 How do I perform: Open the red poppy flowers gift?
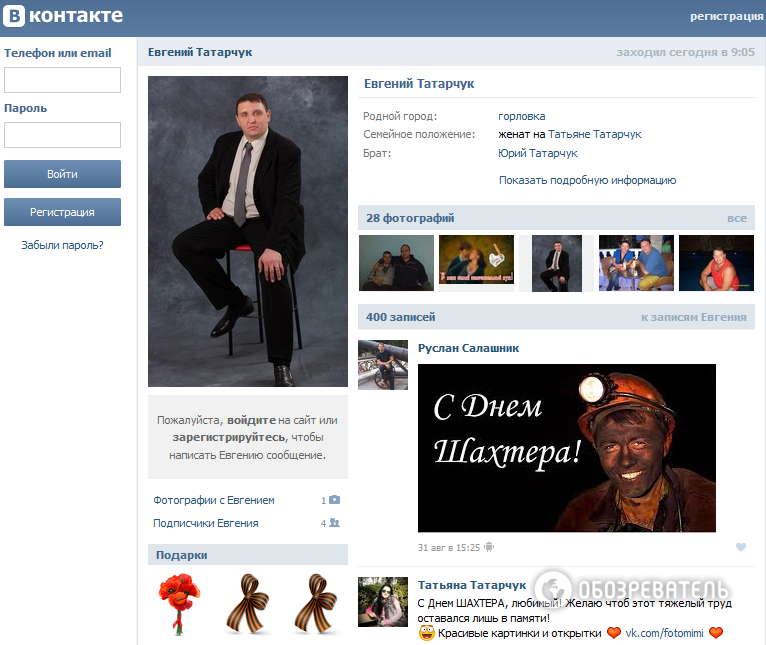click(x=178, y=604)
